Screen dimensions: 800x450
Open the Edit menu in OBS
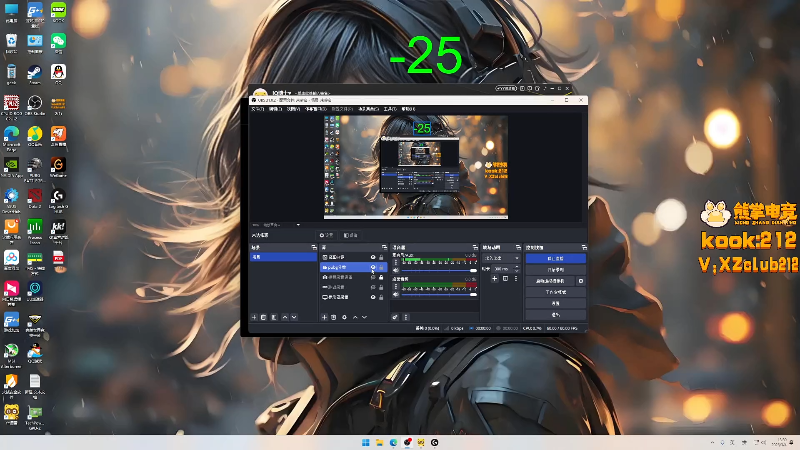[276, 109]
